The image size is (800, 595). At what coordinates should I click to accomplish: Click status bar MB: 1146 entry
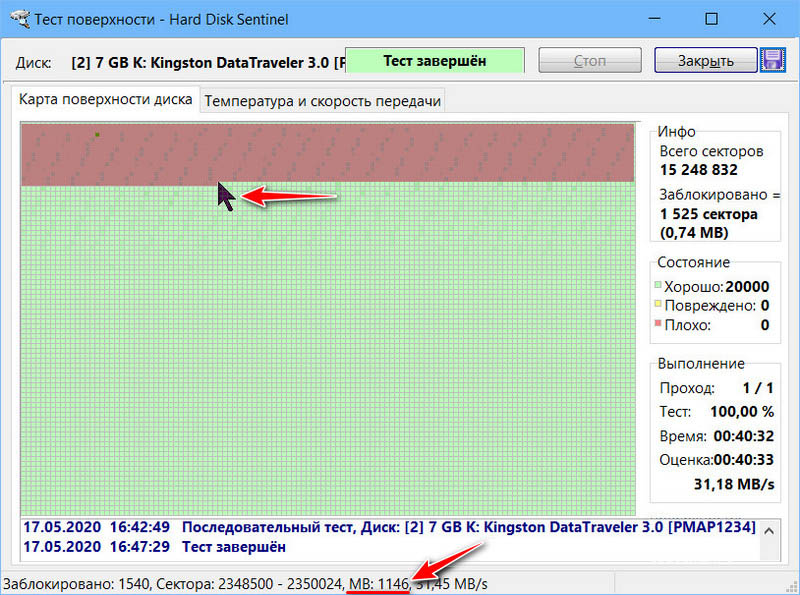pos(379,584)
